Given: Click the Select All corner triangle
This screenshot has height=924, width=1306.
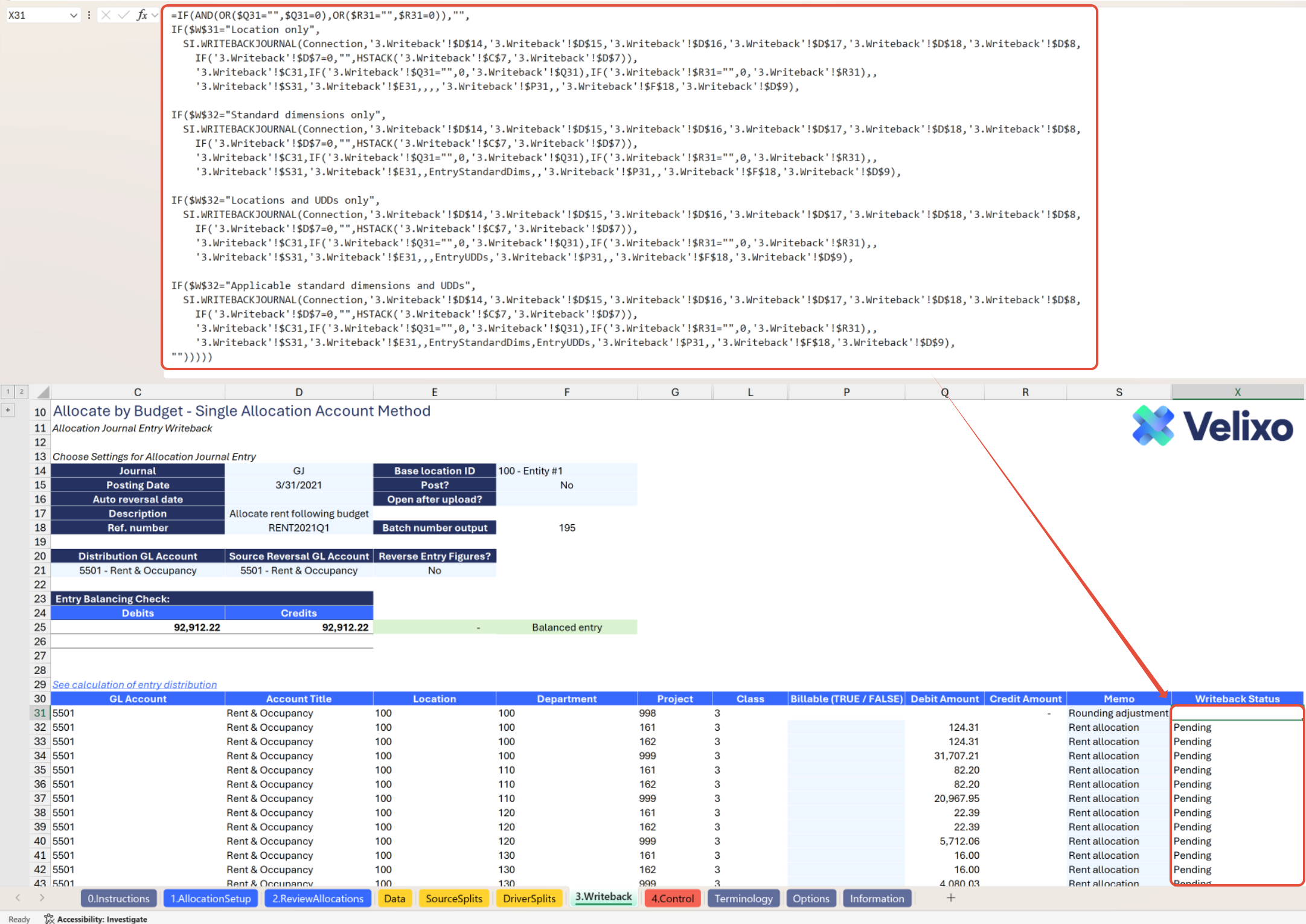Looking at the screenshot, I should coord(42,393).
